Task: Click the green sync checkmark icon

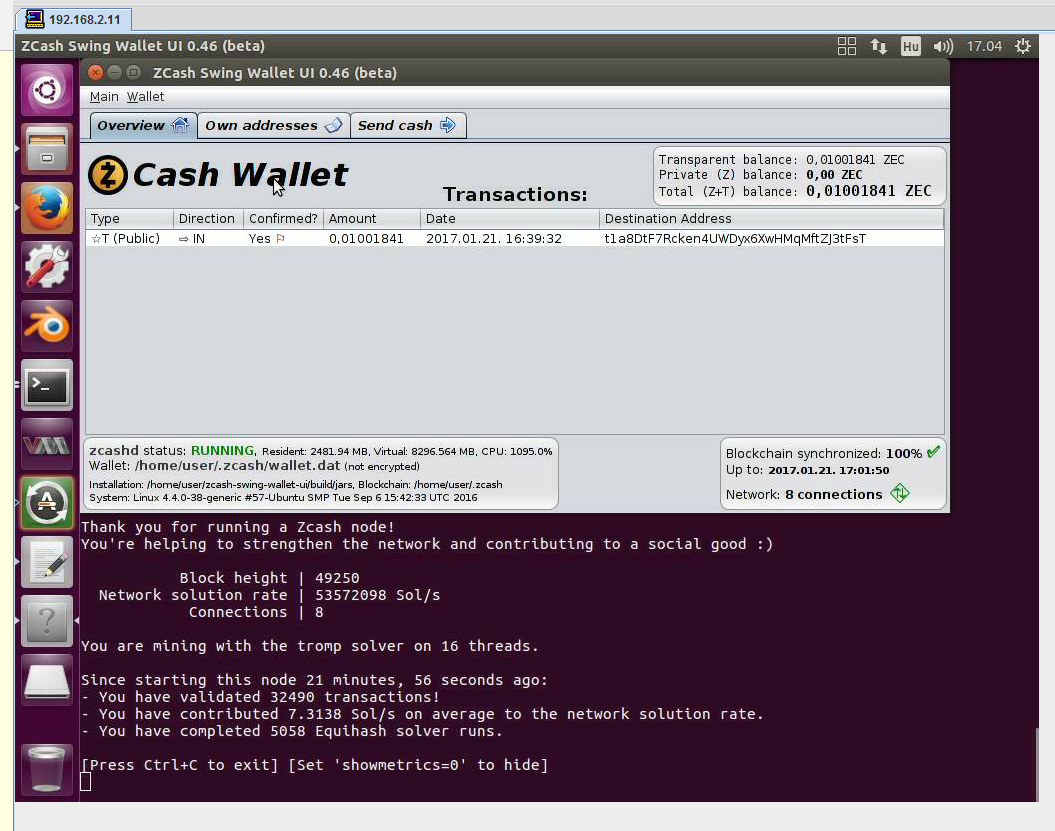Action: coord(933,452)
